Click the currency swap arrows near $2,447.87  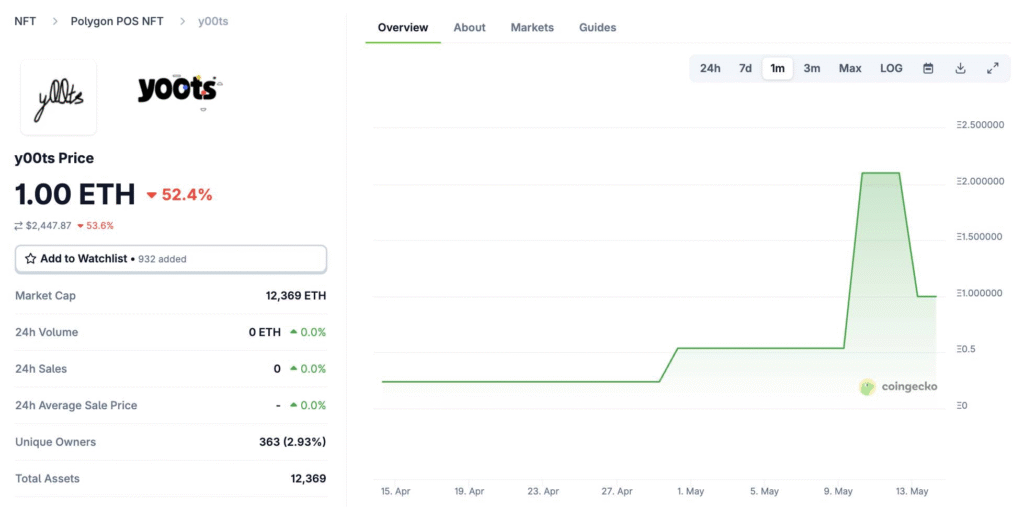[x=18, y=225]
